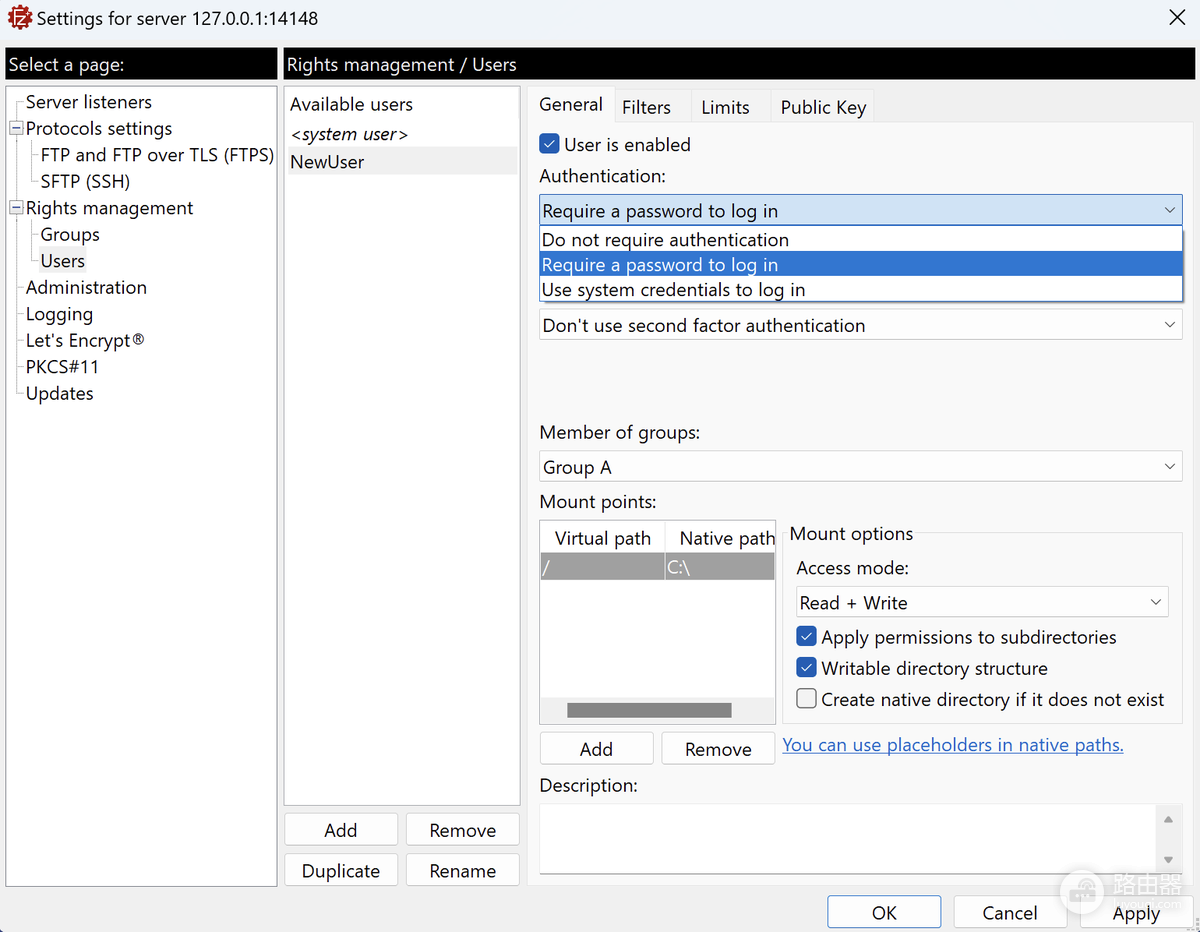Open the Logging page
The height and width of the screenshot is (932, 1200).
point(59,314)
